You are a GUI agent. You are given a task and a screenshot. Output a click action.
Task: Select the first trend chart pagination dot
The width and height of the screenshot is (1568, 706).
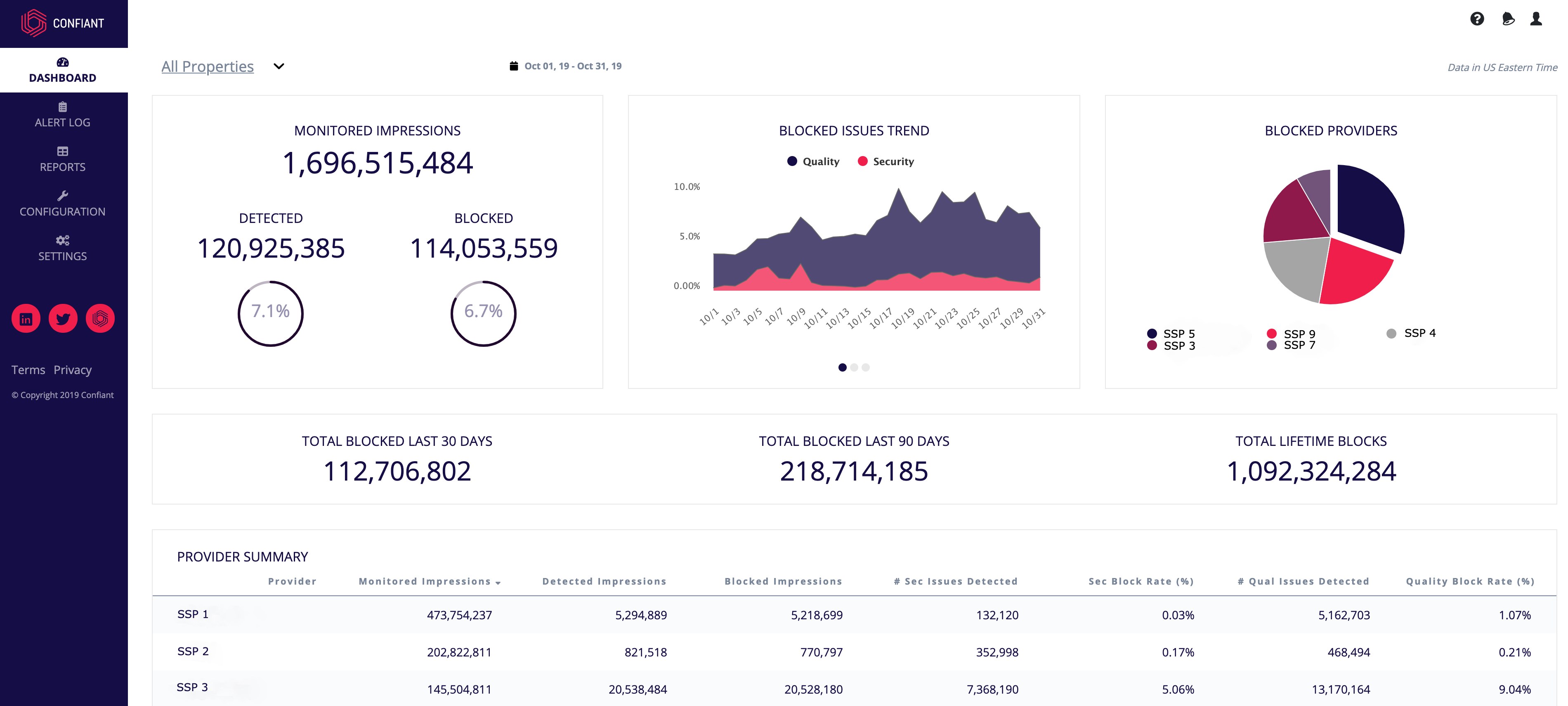click(843, 367)
